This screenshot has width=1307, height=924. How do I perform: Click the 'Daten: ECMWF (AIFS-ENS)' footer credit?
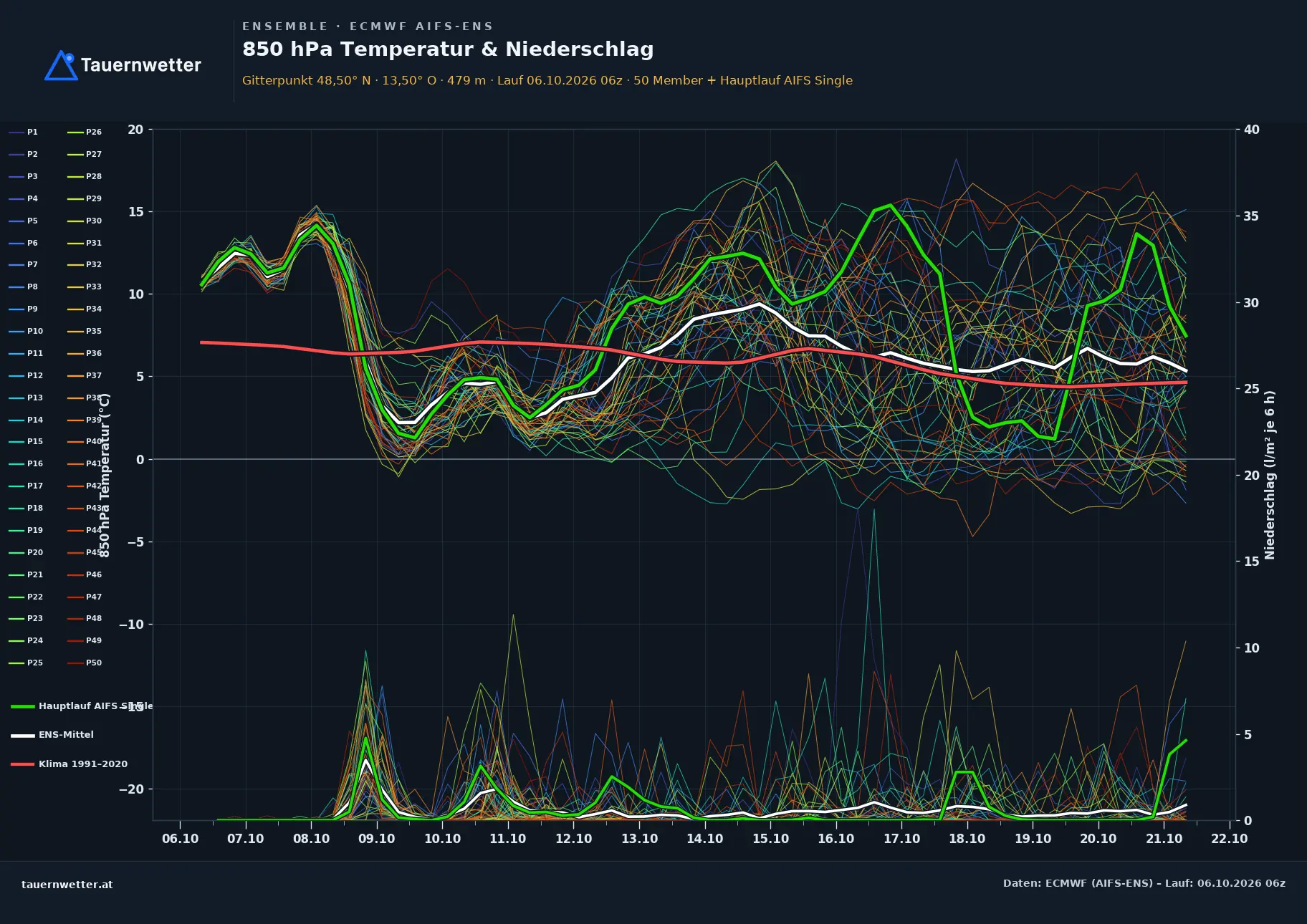click(1144, 883)
